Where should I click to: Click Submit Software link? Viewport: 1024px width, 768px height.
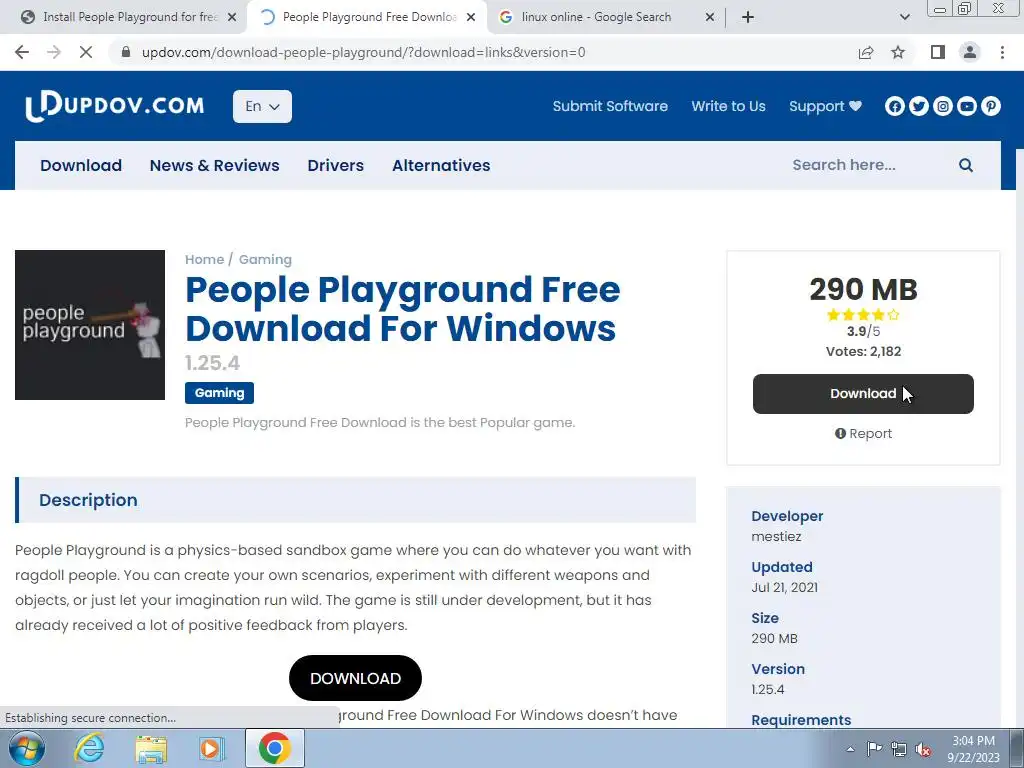coord(610,106)
